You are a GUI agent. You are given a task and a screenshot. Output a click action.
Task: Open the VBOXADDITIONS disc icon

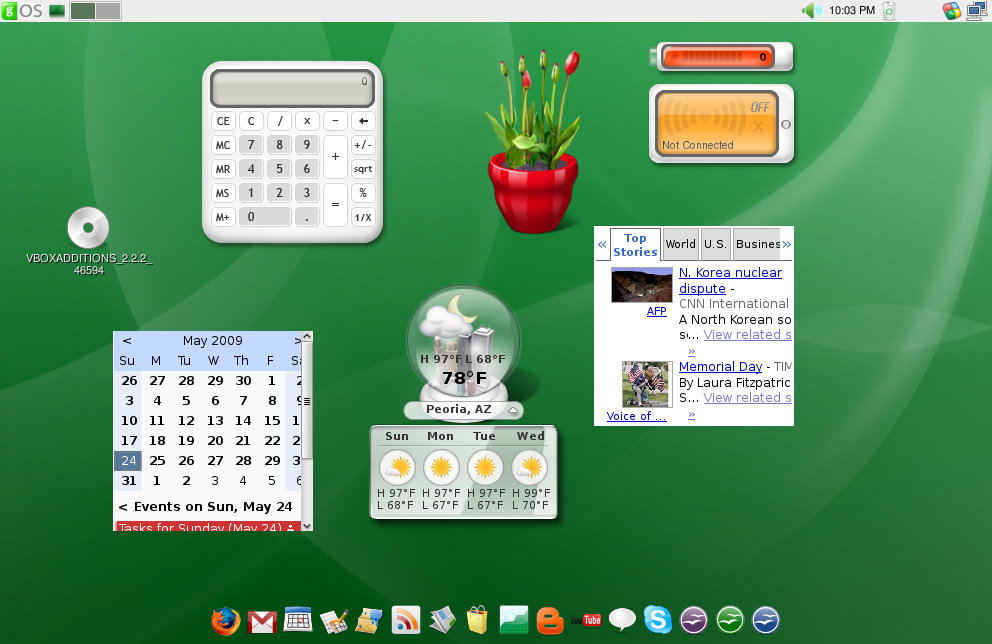[x=87, y=228]
